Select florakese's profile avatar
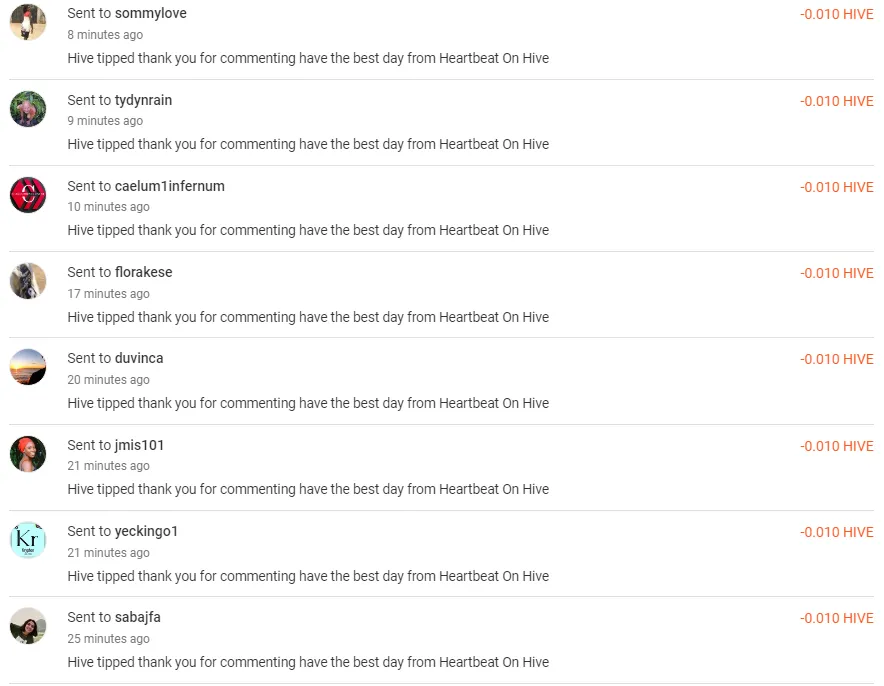The width and height of the screenshot is (884, 686). [28, 281]
